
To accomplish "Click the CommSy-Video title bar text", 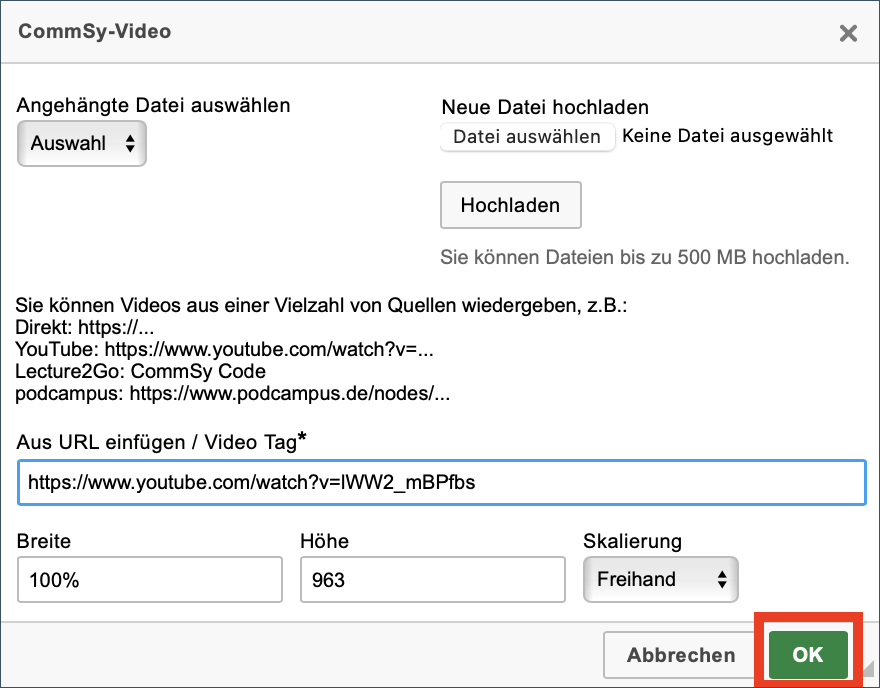I will [x=95, y=31].
